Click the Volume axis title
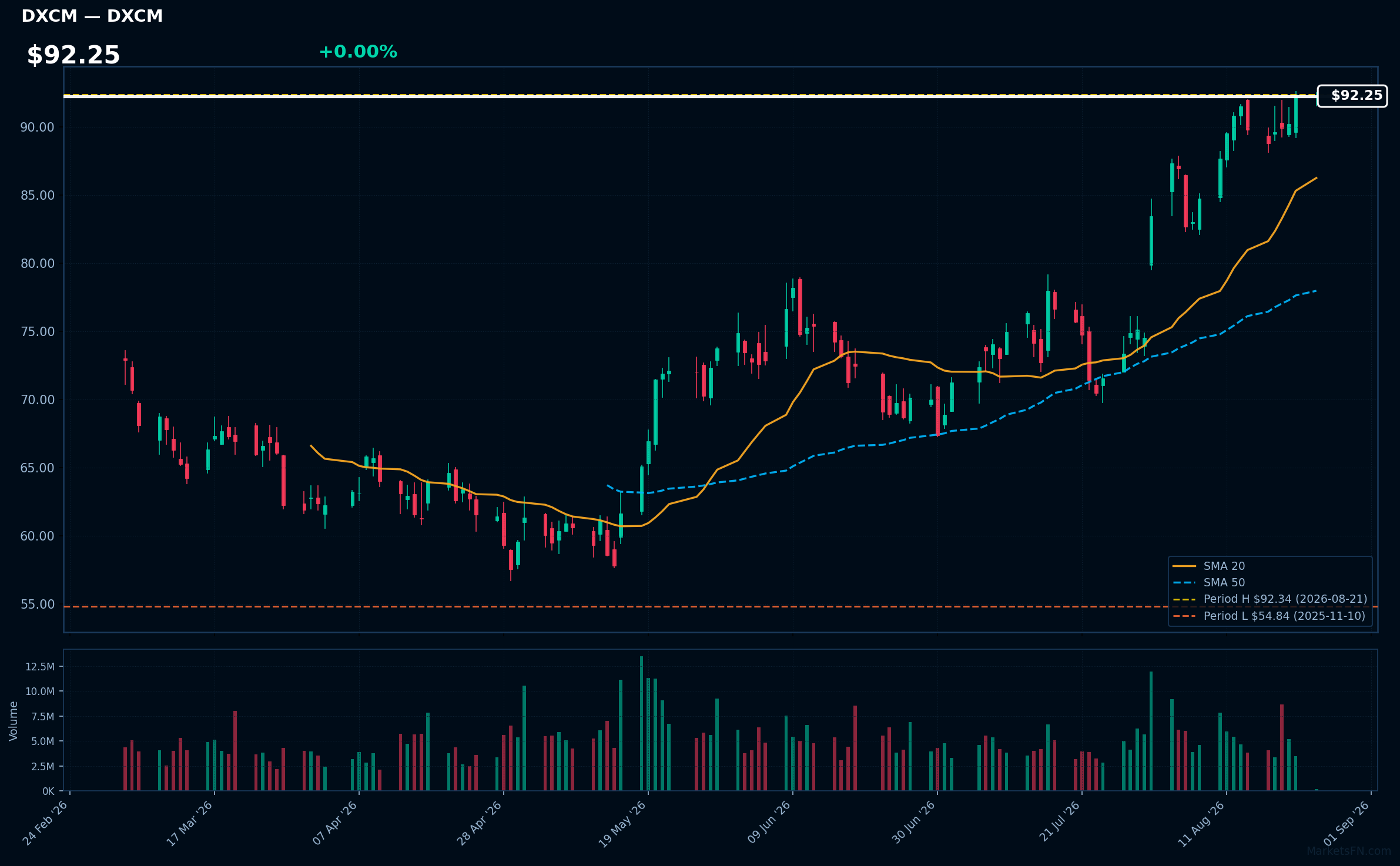 [x=14, y=721]
